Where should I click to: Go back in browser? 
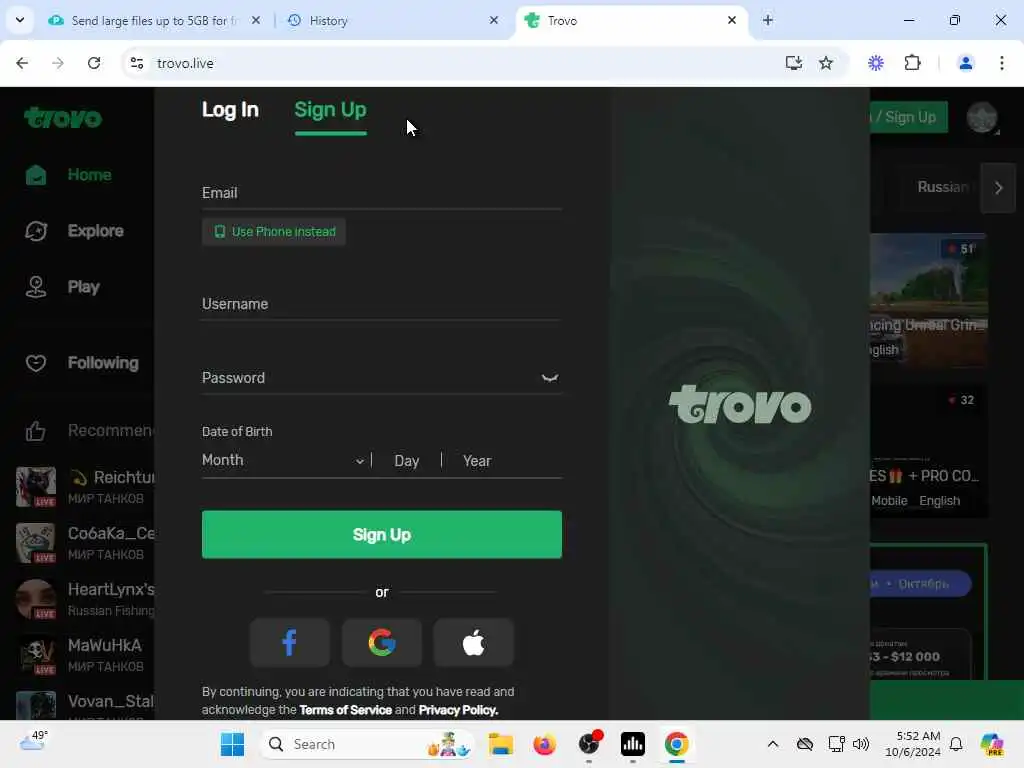[x=22, y=63]
